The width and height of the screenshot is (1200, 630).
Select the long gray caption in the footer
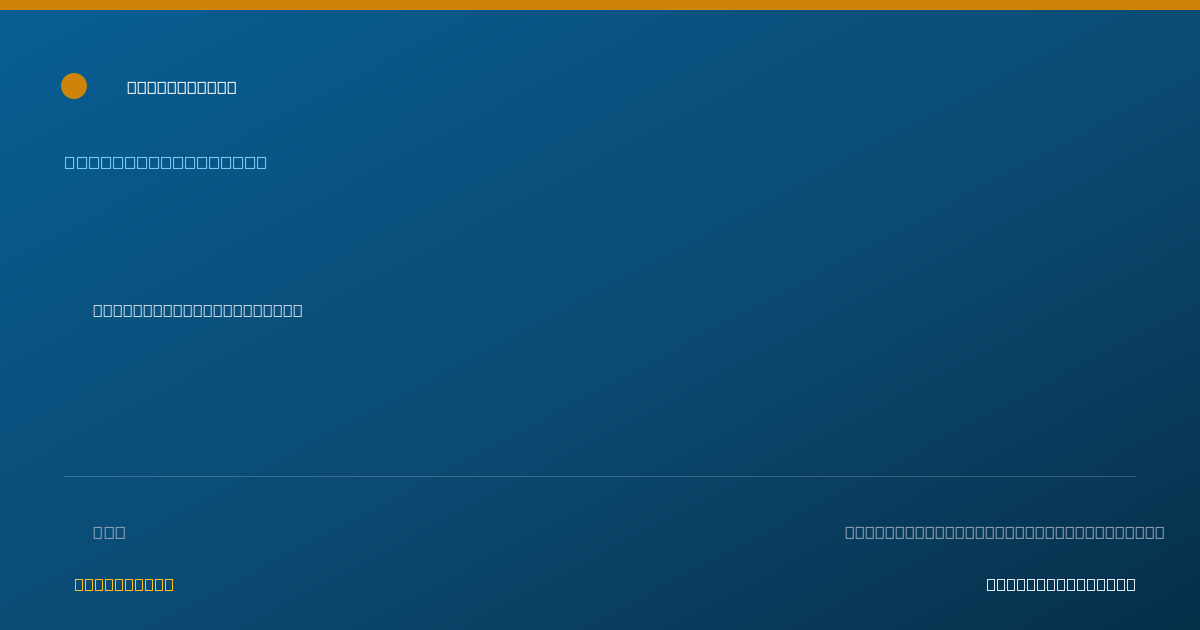point(1004,532)
